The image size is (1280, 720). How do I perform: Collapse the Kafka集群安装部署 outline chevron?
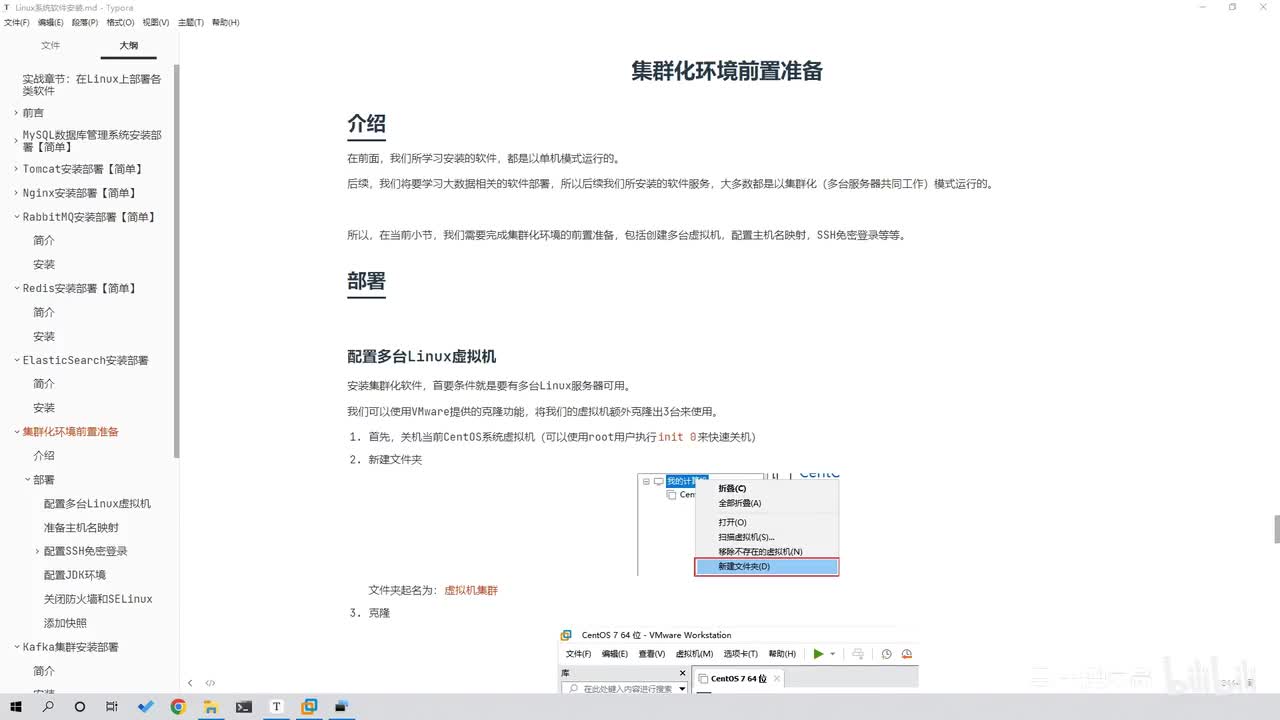[16, 647]
